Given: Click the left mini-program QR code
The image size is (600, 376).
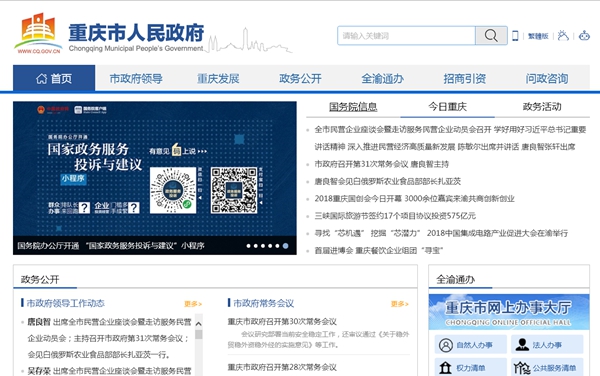Looking at the screenshot, I should [173, 190].
